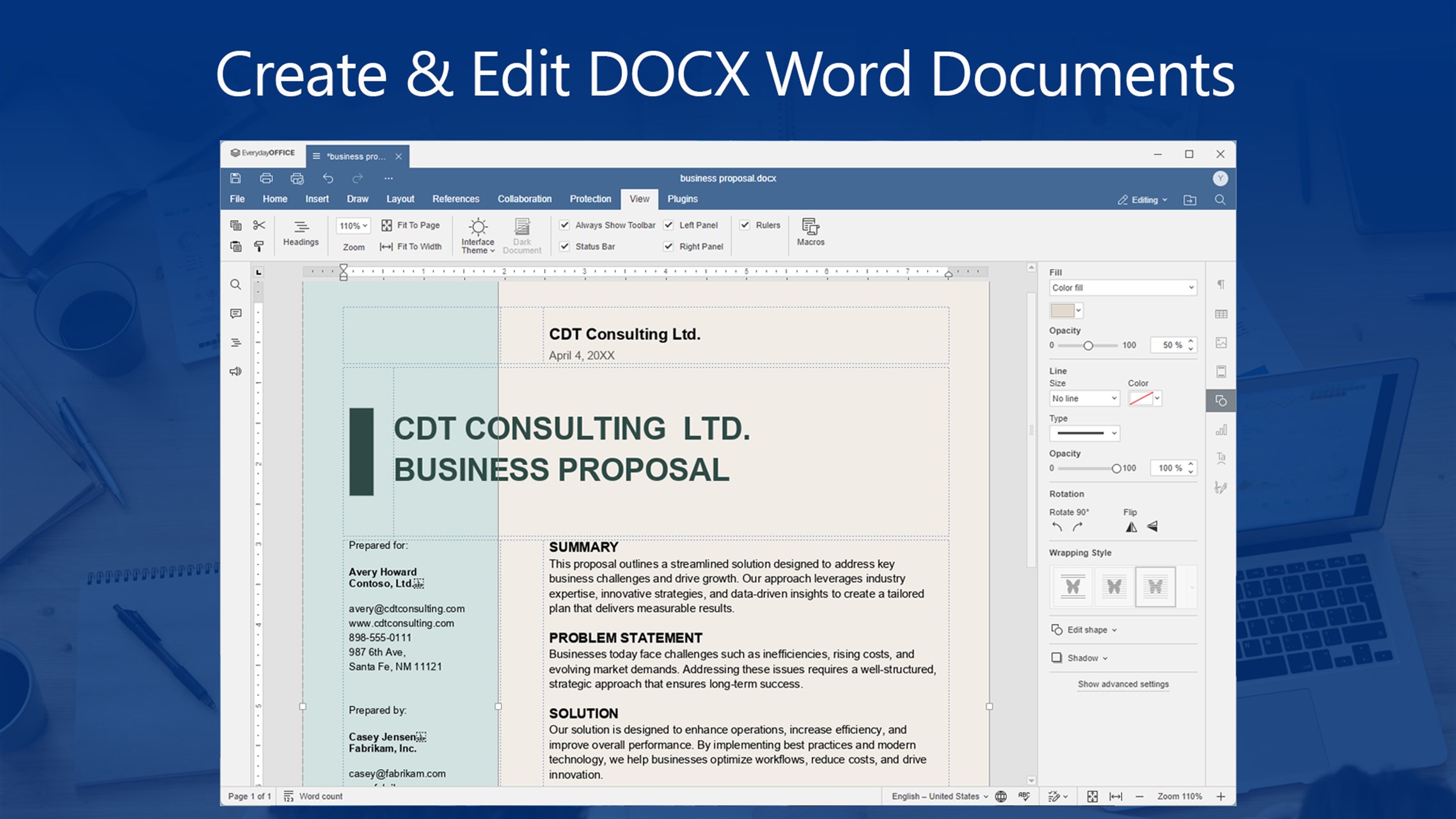Open the Color fill dropdown
Viewport: 1456px width, 819px height.
(1123, 288)
